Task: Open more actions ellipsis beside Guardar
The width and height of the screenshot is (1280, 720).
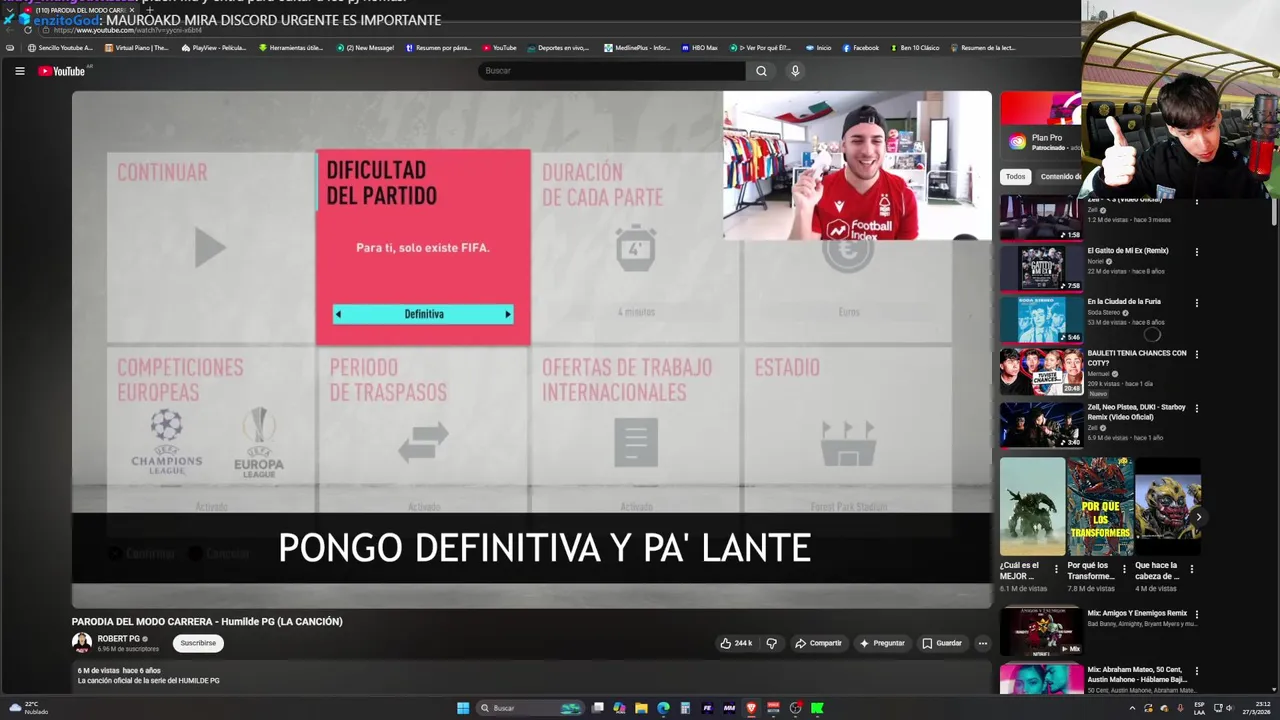Action: (x=983, y=643)
